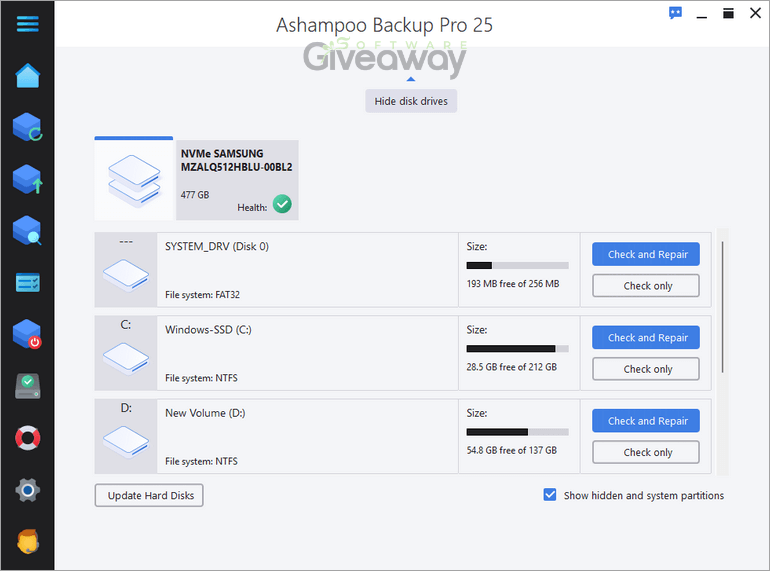Open the restore backup icon with up arrow
The width and height of the screenshot is (770, 571).
point(27,180)
